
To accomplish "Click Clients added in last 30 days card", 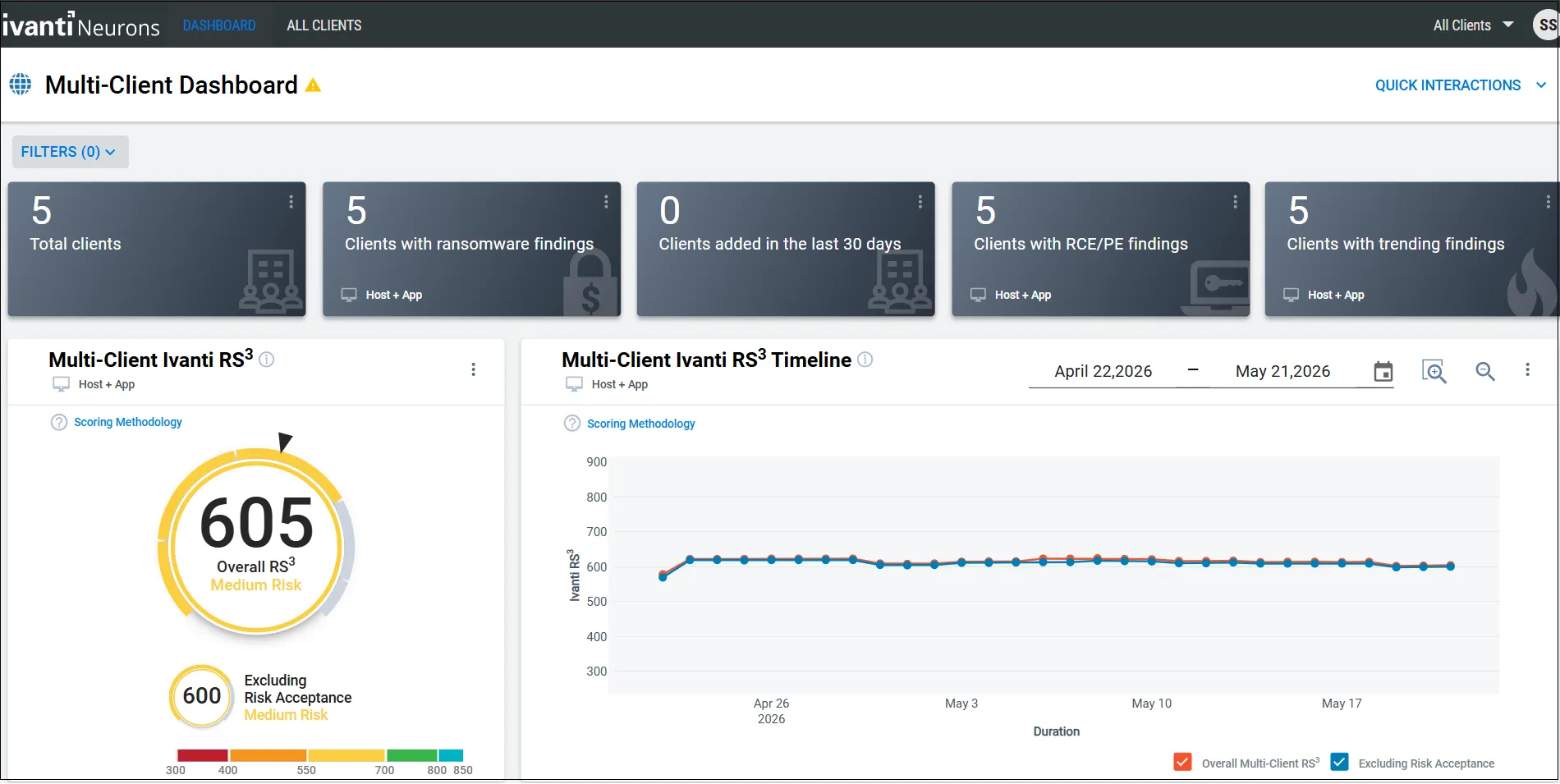I will [786, 249].
